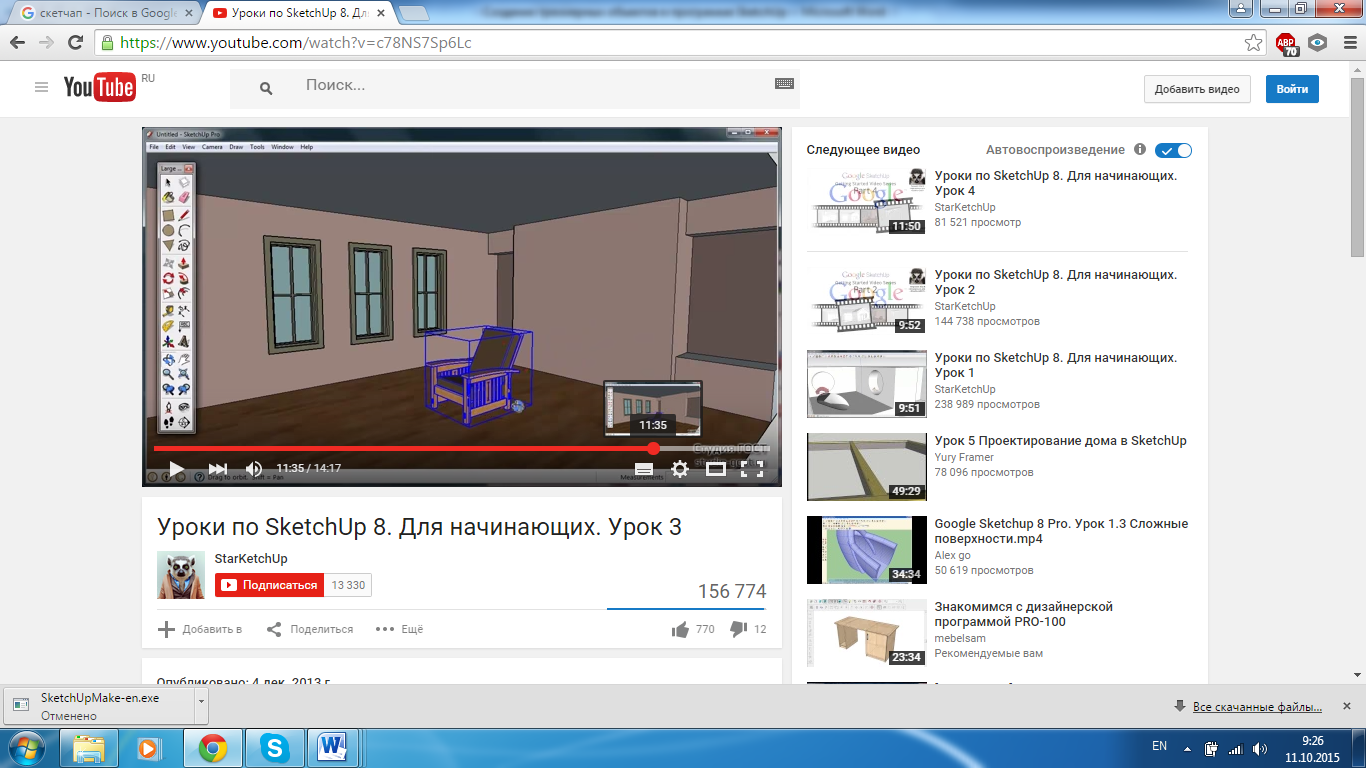The image size is (1366, 768).
Task: Click the Chrome user profile button
Action: pos(1241,8)
